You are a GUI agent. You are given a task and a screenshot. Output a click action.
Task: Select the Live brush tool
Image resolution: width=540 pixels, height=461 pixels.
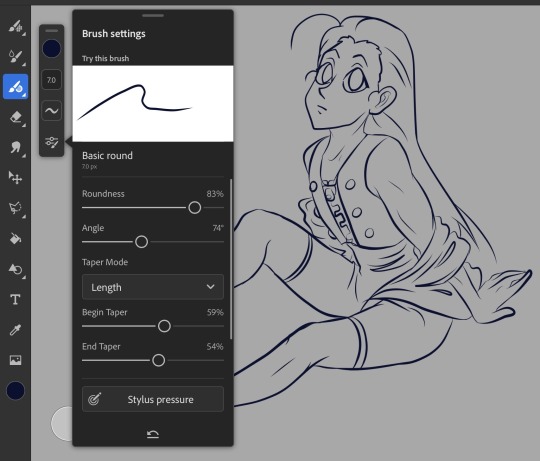tap(15, 56)
